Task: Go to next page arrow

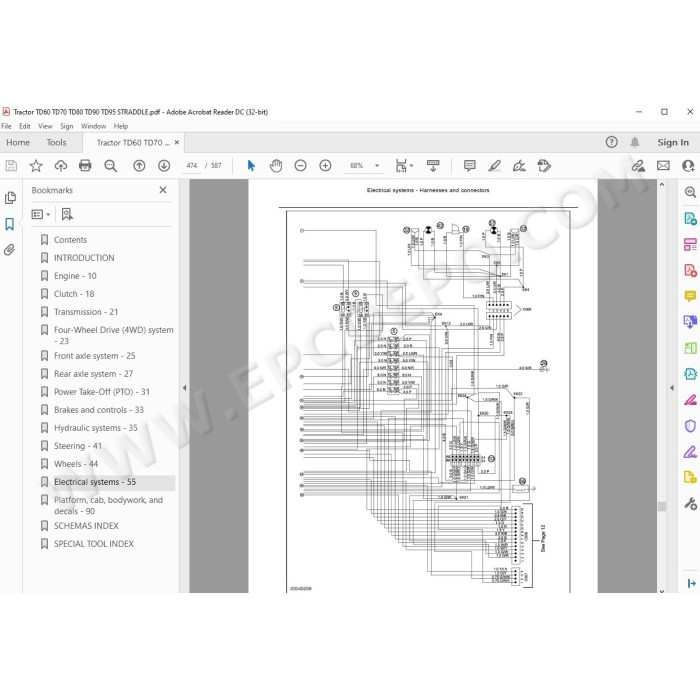Action: click(x=164, y=166)
